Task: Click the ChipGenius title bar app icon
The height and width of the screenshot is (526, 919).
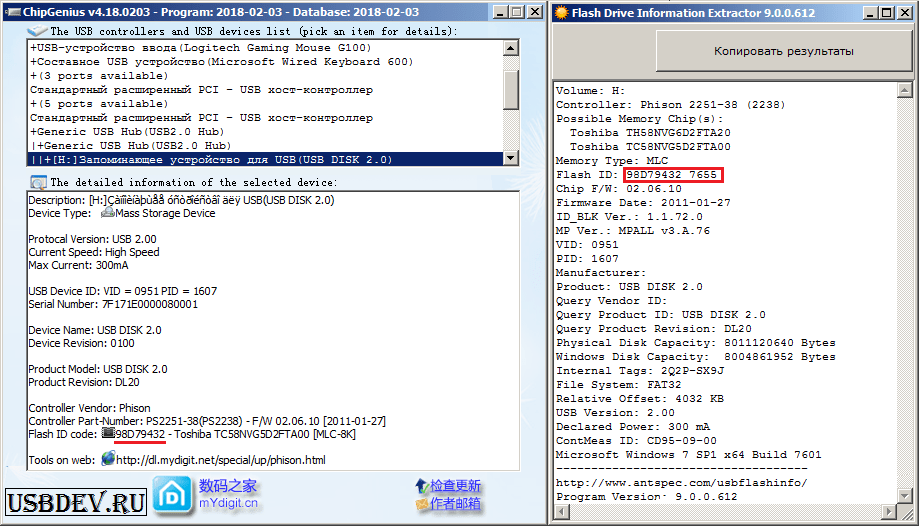Action: (x=12, y=12)
